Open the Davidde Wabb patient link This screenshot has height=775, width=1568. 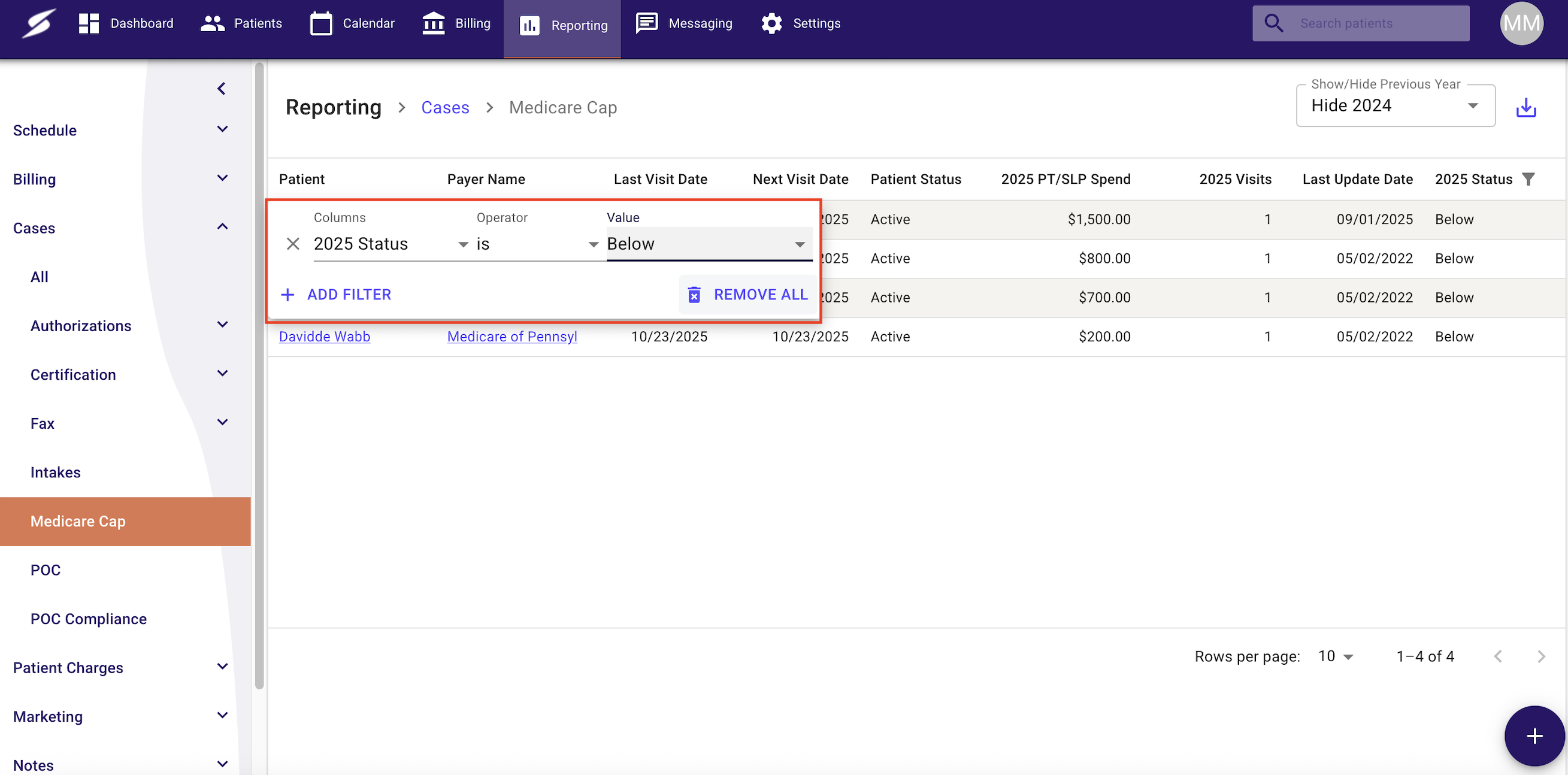click(325, 337)
